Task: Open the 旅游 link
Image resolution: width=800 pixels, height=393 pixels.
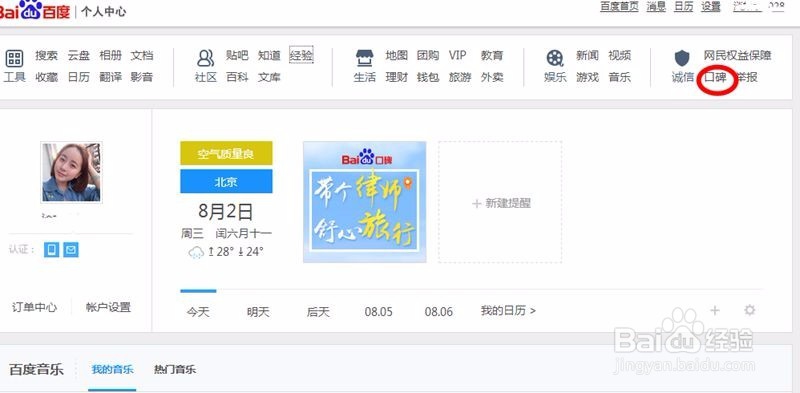Action: pos(460,77)
